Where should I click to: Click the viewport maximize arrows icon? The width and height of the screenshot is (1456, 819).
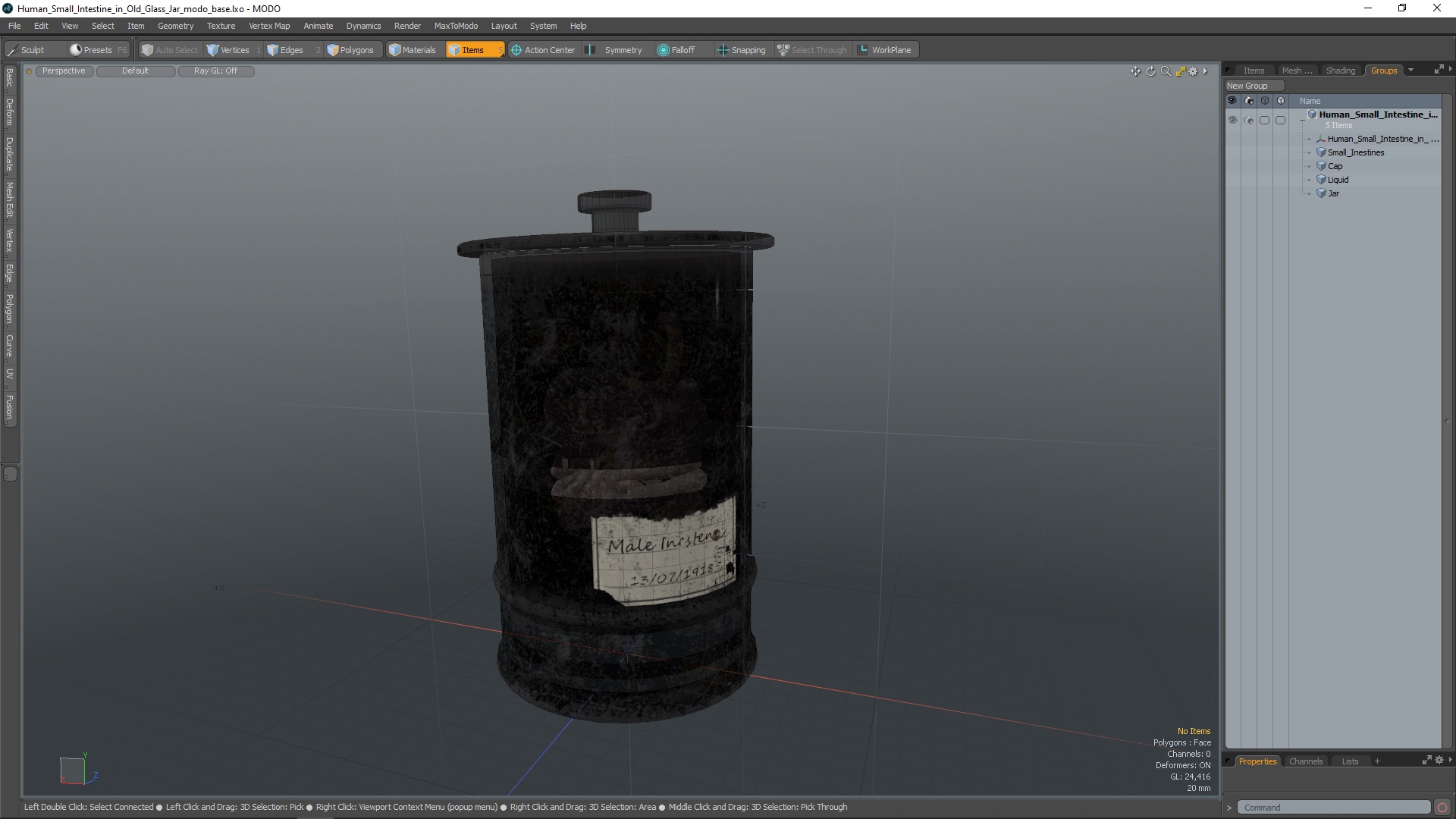[1180, 71]
